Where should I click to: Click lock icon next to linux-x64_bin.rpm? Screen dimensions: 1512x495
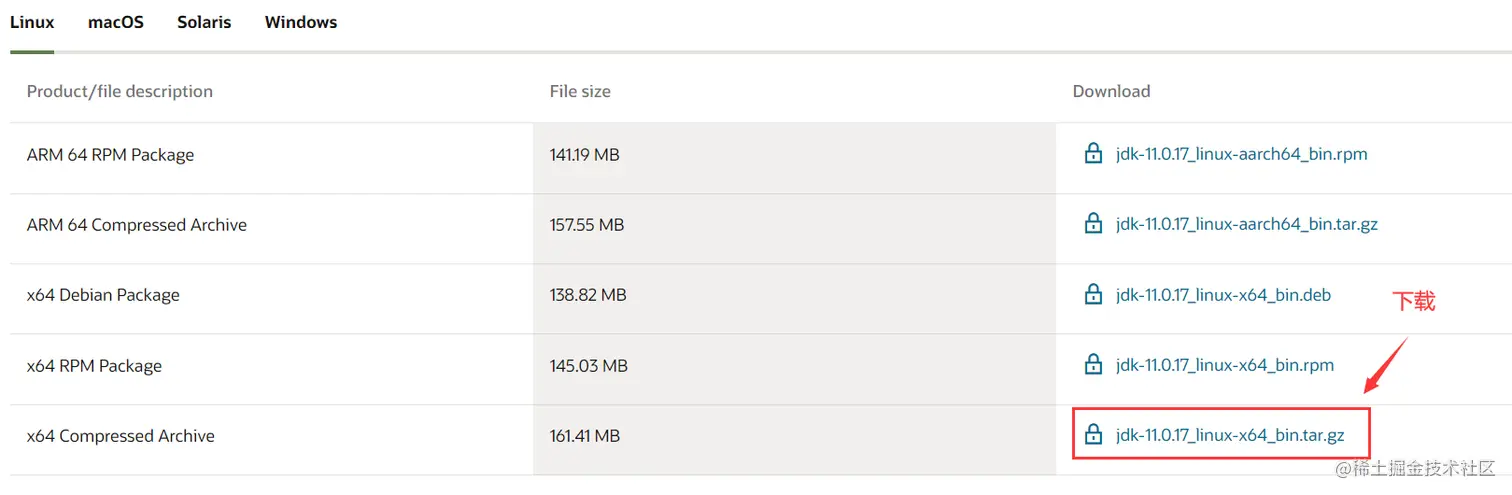click(1093, 365)
